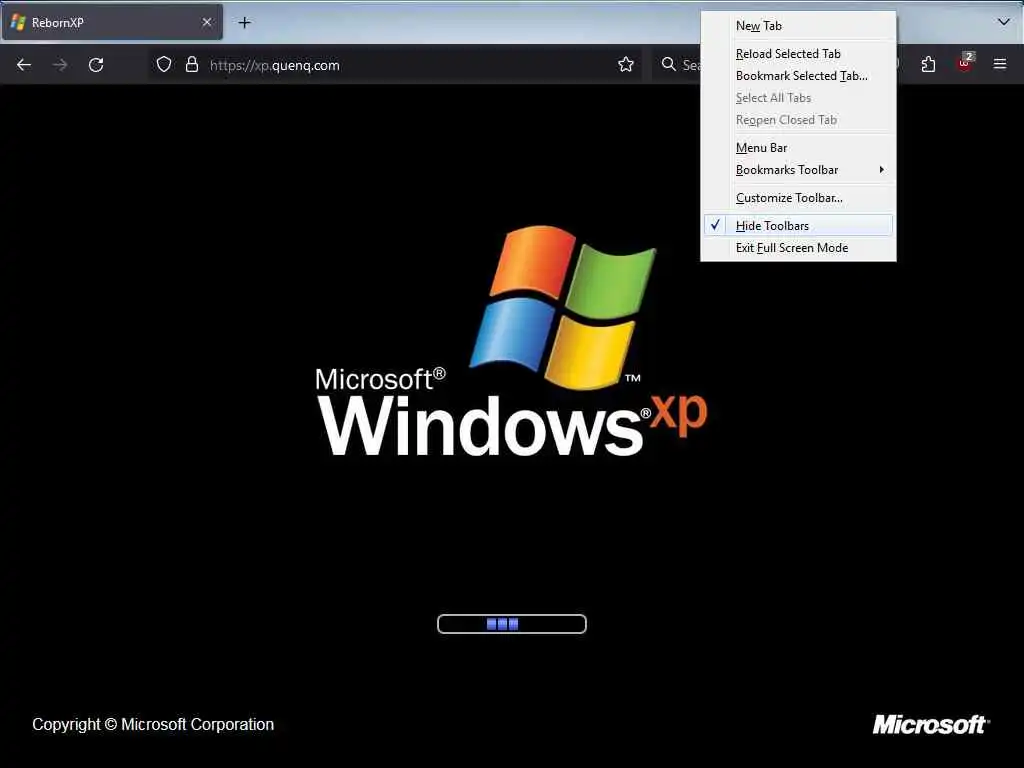Click Reopen Closed Tab entry
Viewport: 1024px width, 768px height.
coord(798,120)
